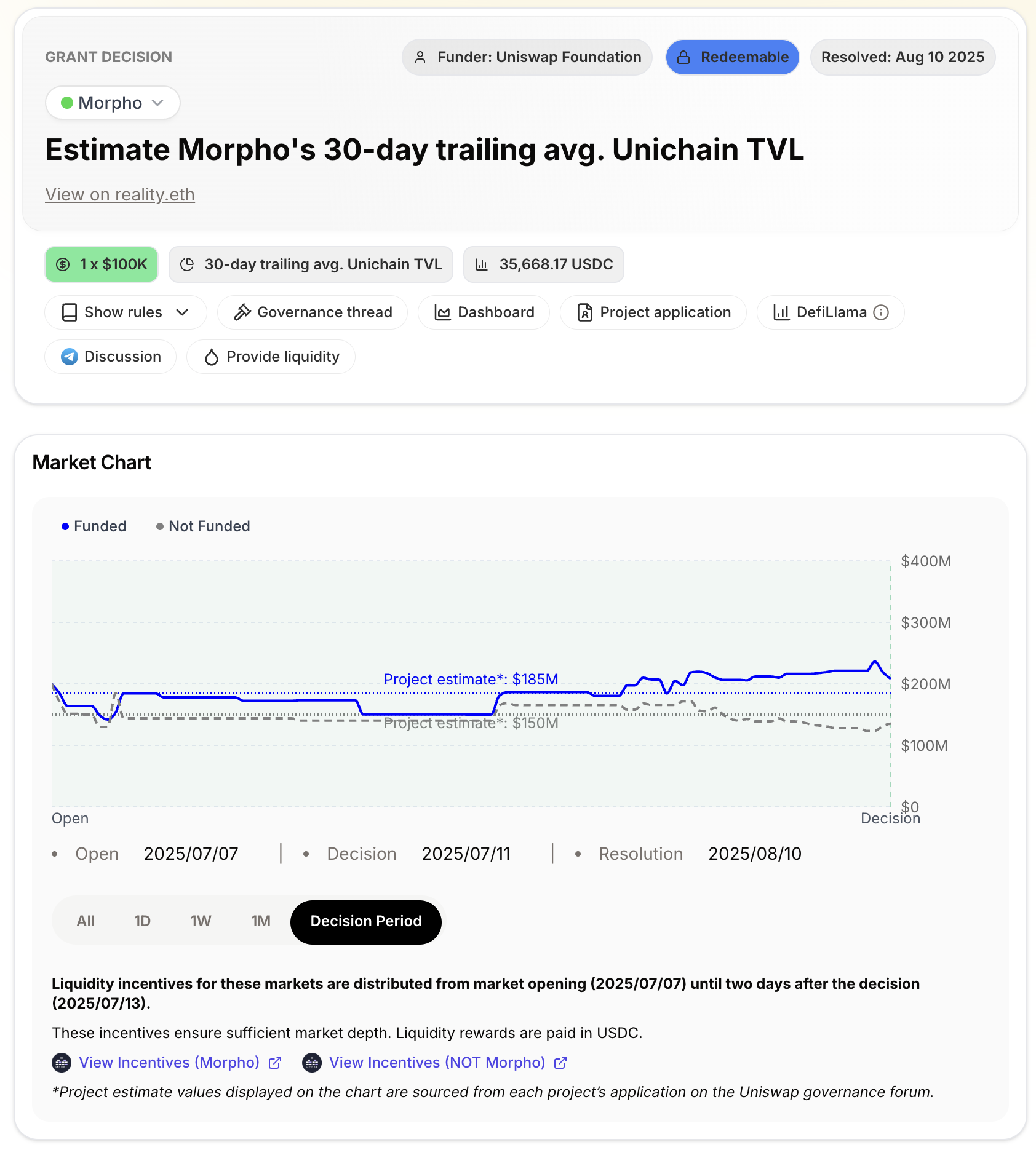
Task: Click the Governance thread gavel icon
Action: tap(242, 312)
